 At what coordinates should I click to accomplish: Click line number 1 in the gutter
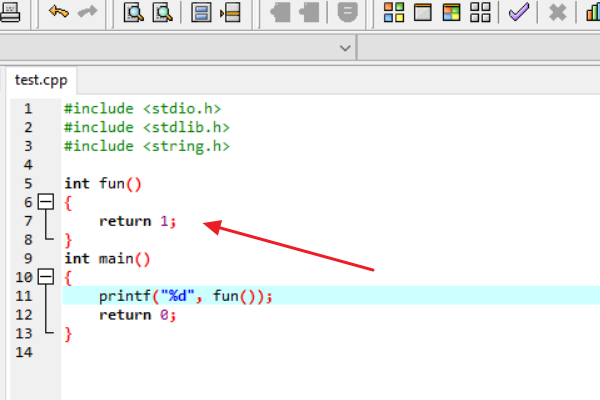28,109
